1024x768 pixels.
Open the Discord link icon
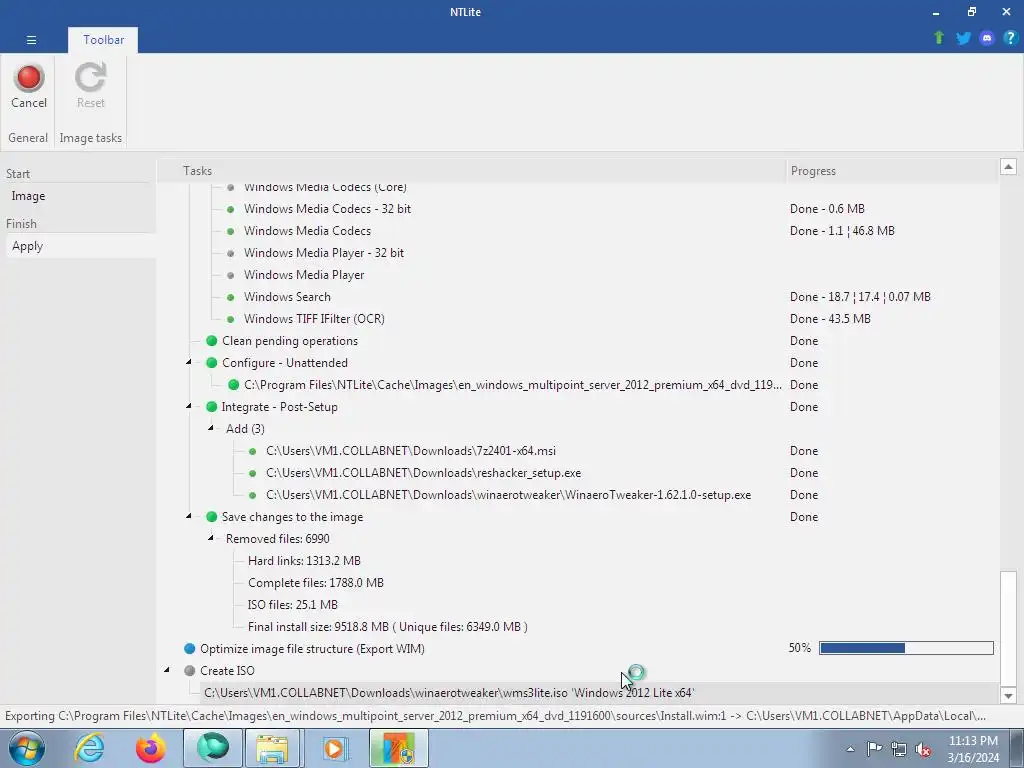click(x=987, y=38)
